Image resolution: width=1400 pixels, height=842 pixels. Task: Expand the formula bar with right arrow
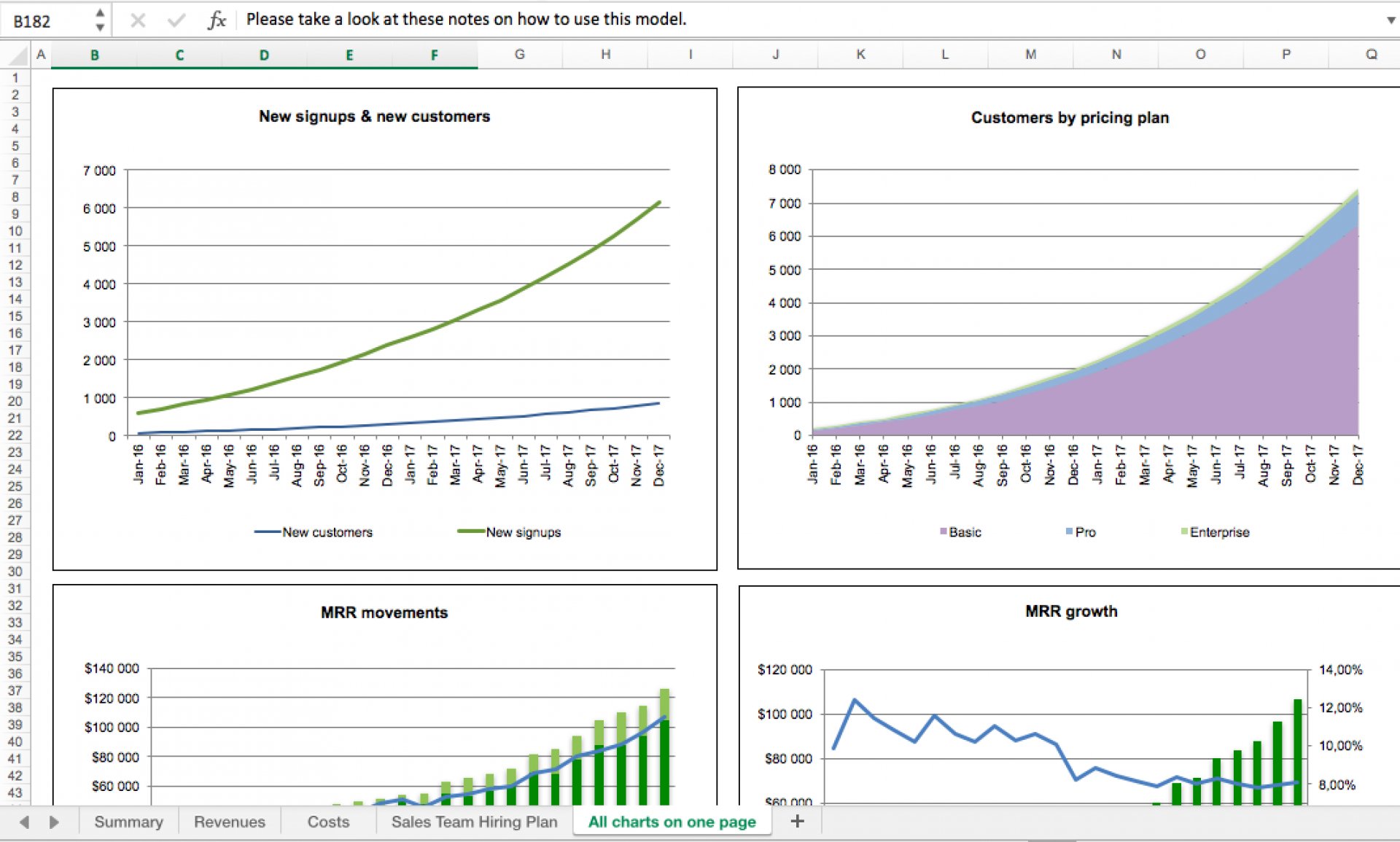click(1391, 20)
